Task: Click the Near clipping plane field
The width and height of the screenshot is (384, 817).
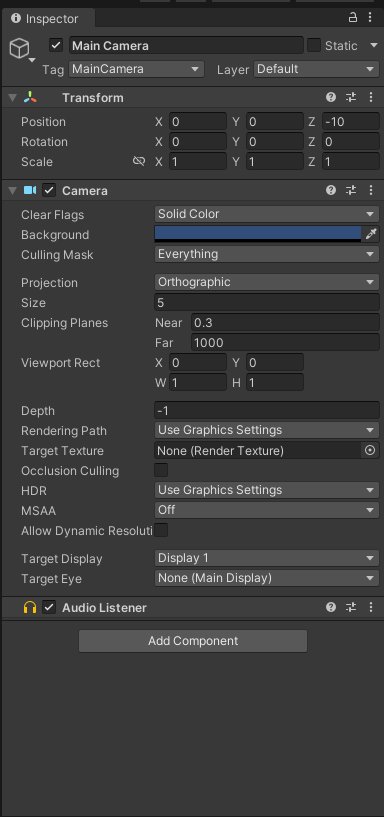Action: click(x=285, y=323)
